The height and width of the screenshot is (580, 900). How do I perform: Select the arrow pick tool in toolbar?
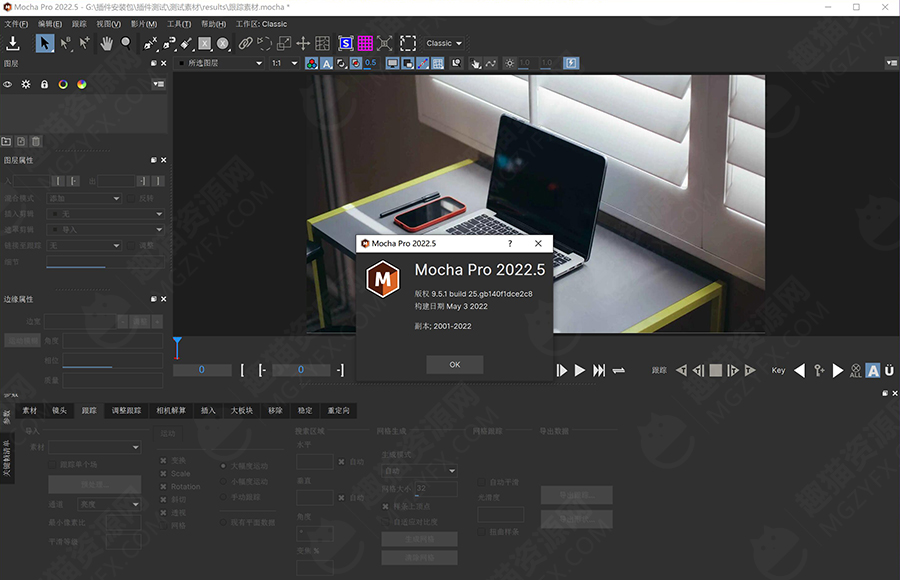(45, 43)
